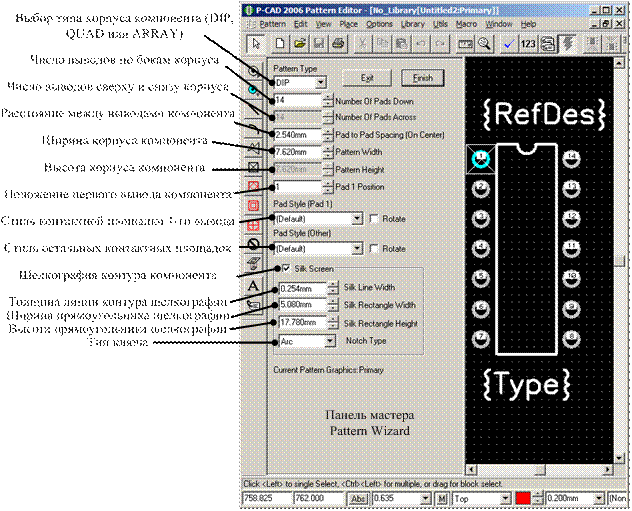Viewport: 632px width, 511px height.
Task: Click the Exit button in wizard
Action: pyautogui.click(x=367, y=78)
